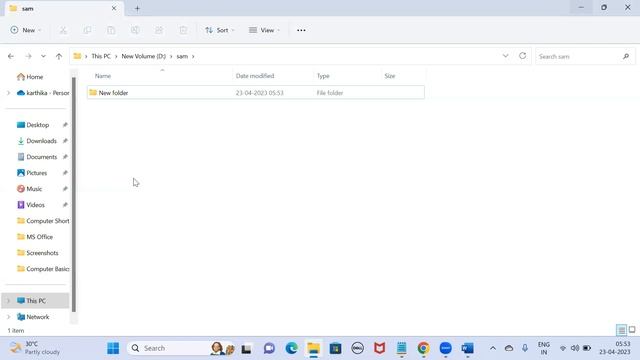Open Computer Basic folder in sidebar

coord(43,269)
